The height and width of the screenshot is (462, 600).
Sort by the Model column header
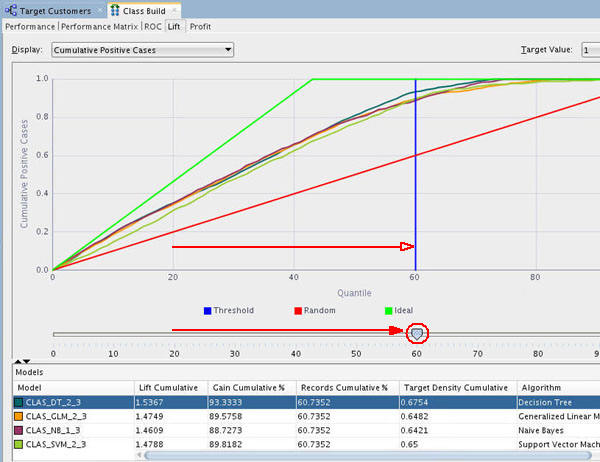pyautogui.click(x=73, y=388)
